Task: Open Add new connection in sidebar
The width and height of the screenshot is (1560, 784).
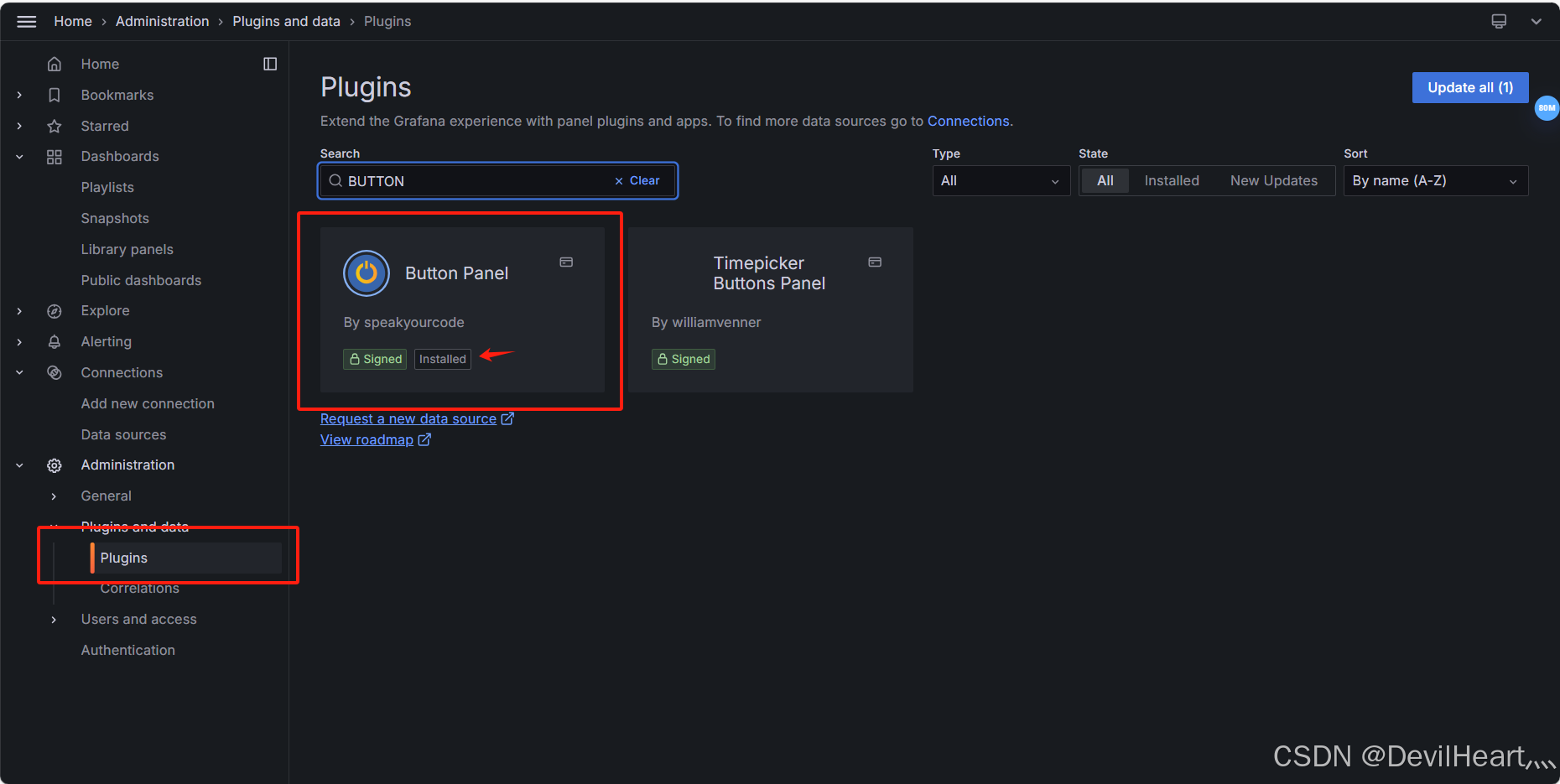Action: coord(148,404)
